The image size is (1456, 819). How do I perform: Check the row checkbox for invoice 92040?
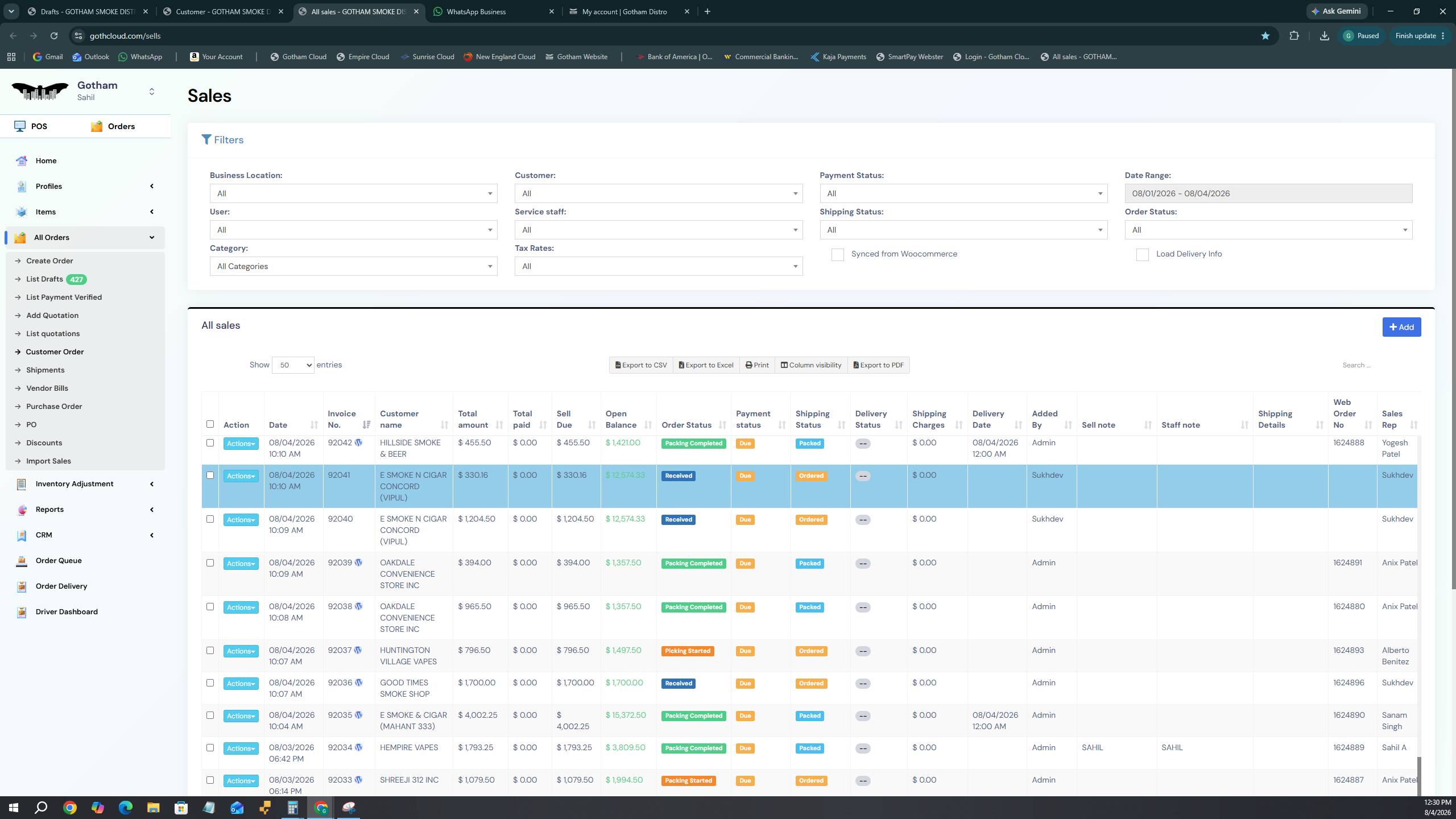click(x=210, y=519)
